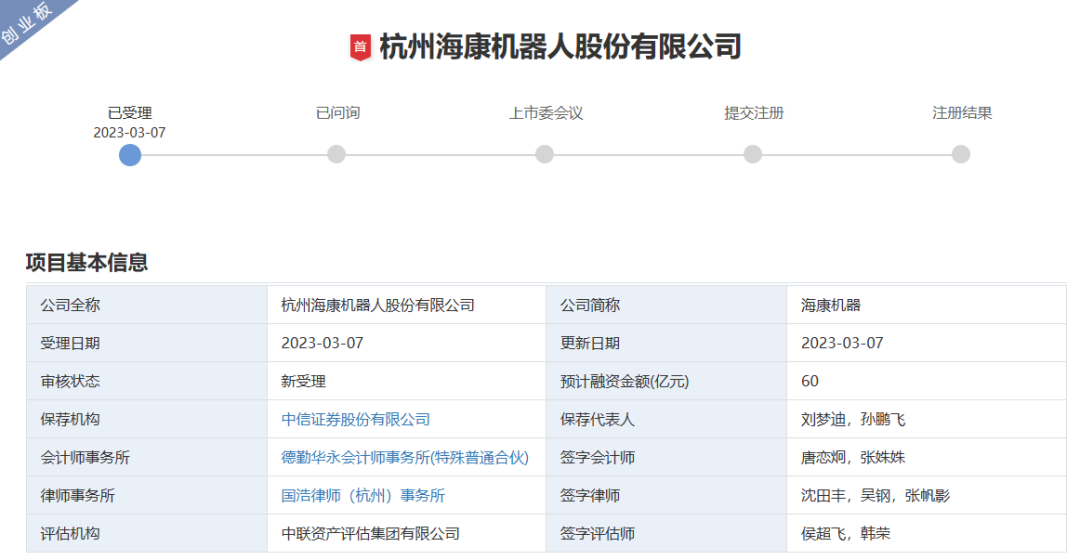The image size is (1080, 560).
Task: Click the 保荐代表人 label cell
Action: [x=666, y=419]
